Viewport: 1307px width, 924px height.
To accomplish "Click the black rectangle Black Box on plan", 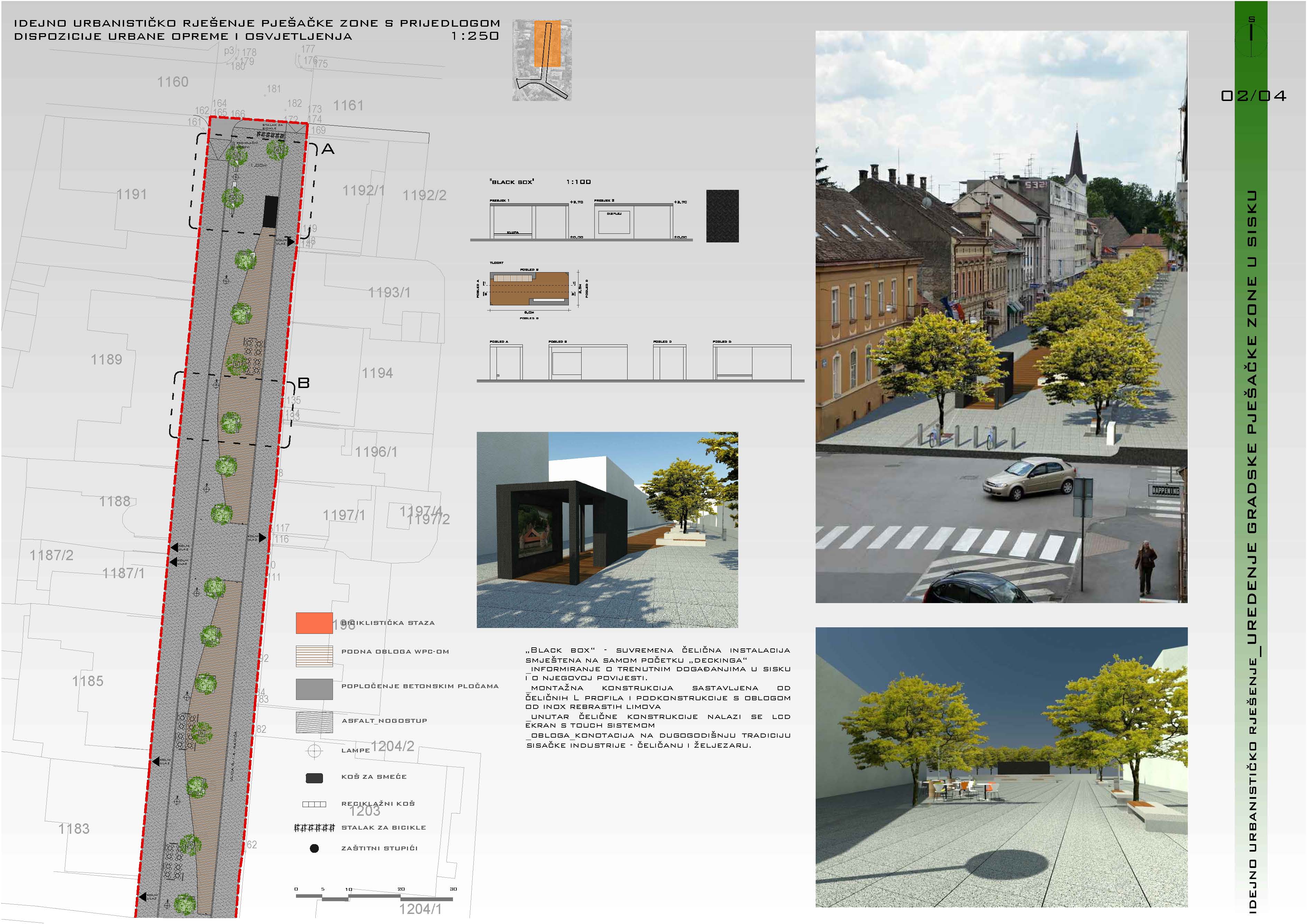I will tap(271, 212).
